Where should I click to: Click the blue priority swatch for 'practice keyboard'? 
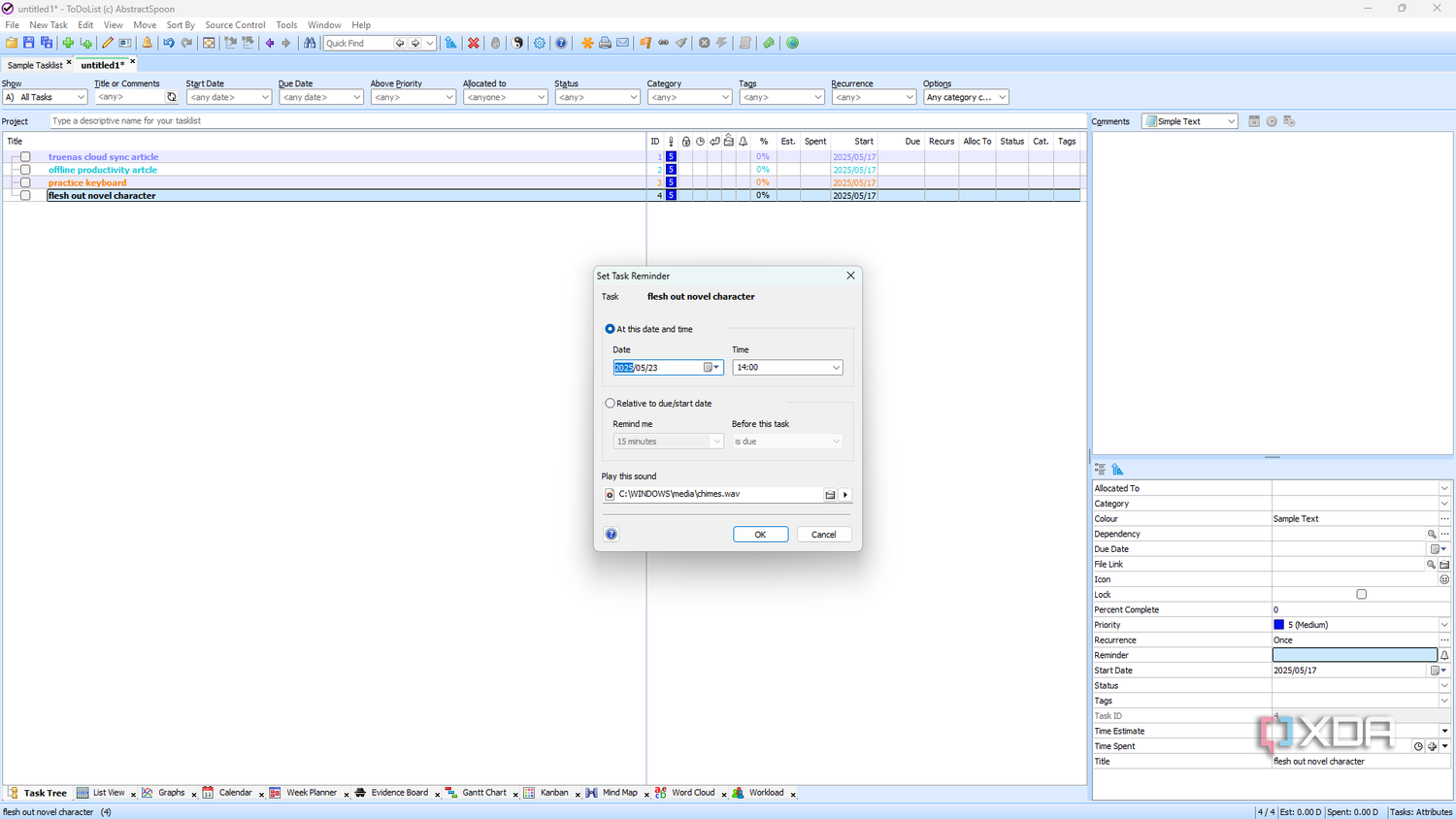(671, 182)
